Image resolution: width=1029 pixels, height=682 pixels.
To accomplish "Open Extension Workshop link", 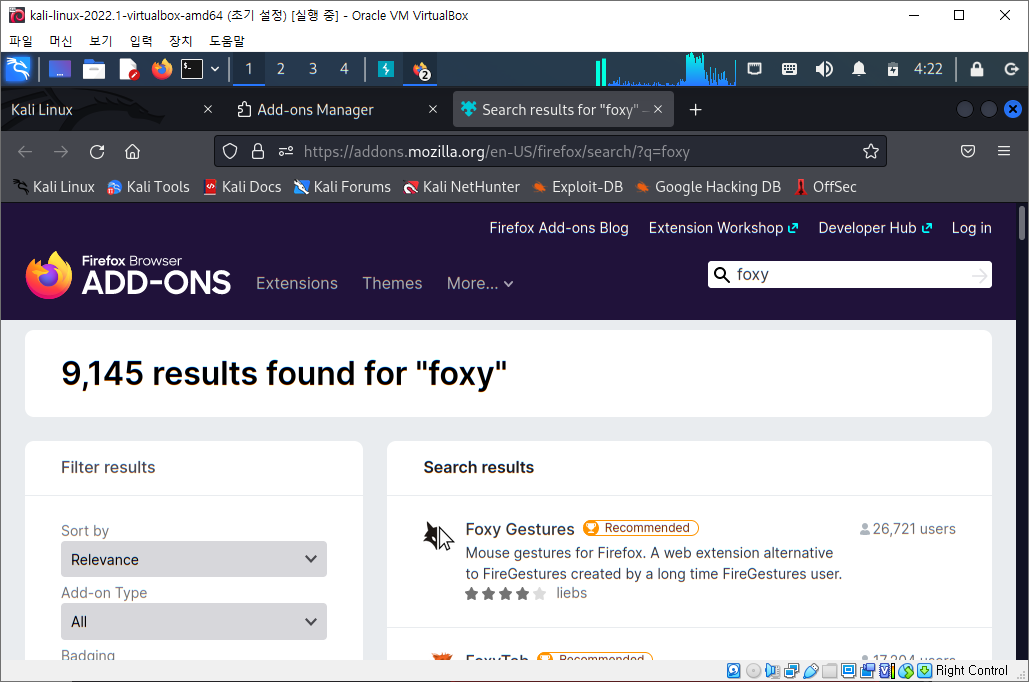I will 723,228.
